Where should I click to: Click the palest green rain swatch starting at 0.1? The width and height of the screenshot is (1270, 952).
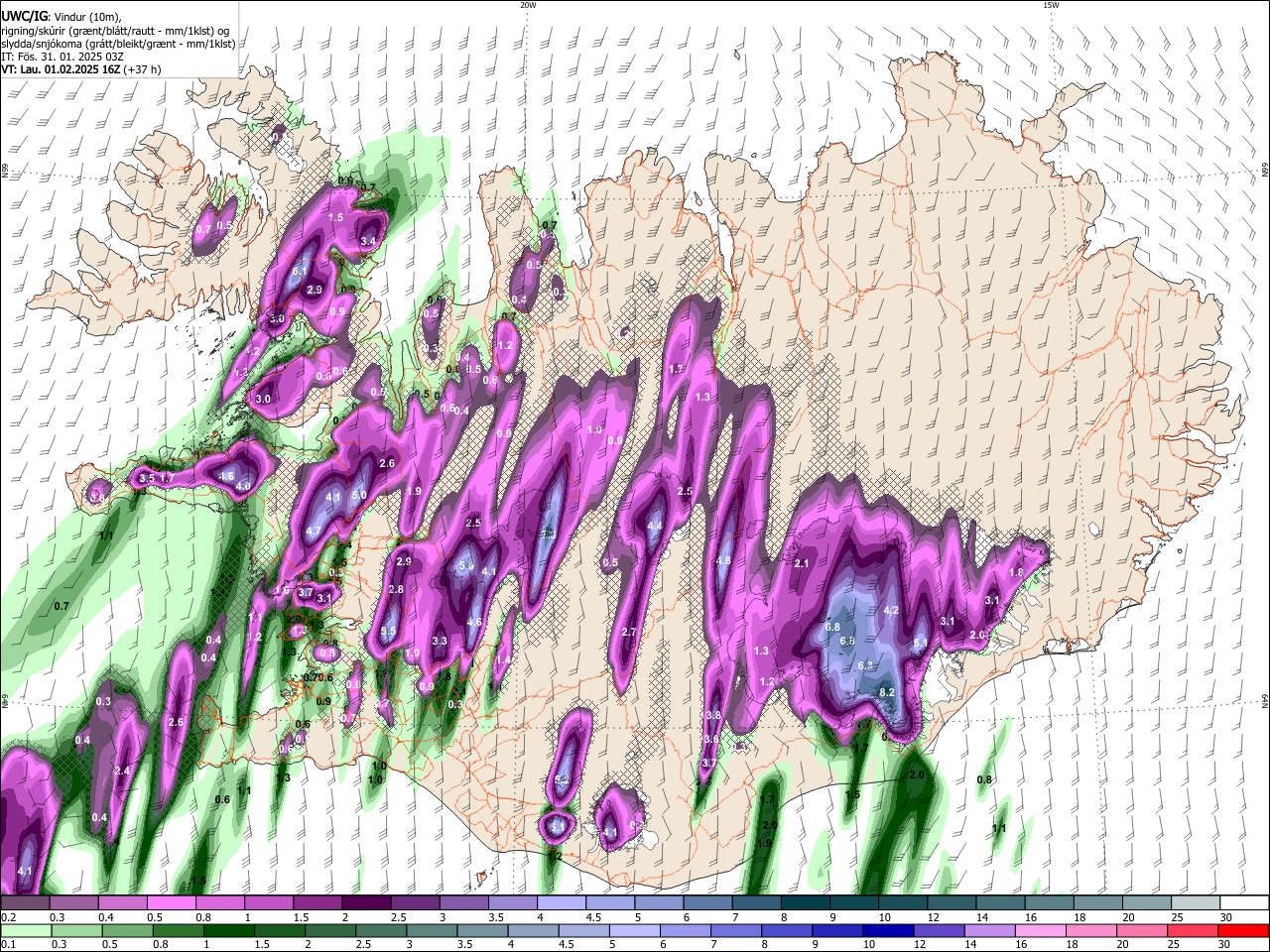[x=25, y=931]
